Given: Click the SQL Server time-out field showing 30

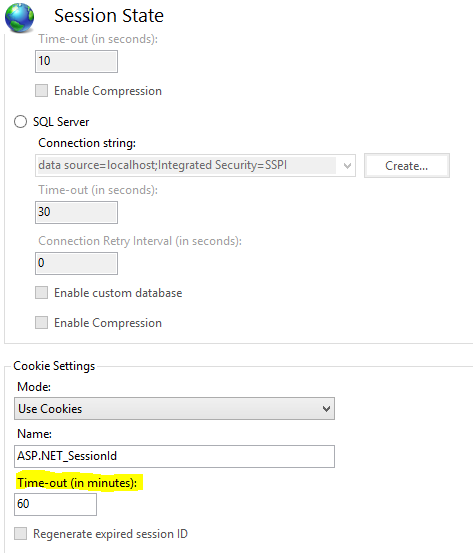Looking at the screenshot, I should click(x=77, y=212).
